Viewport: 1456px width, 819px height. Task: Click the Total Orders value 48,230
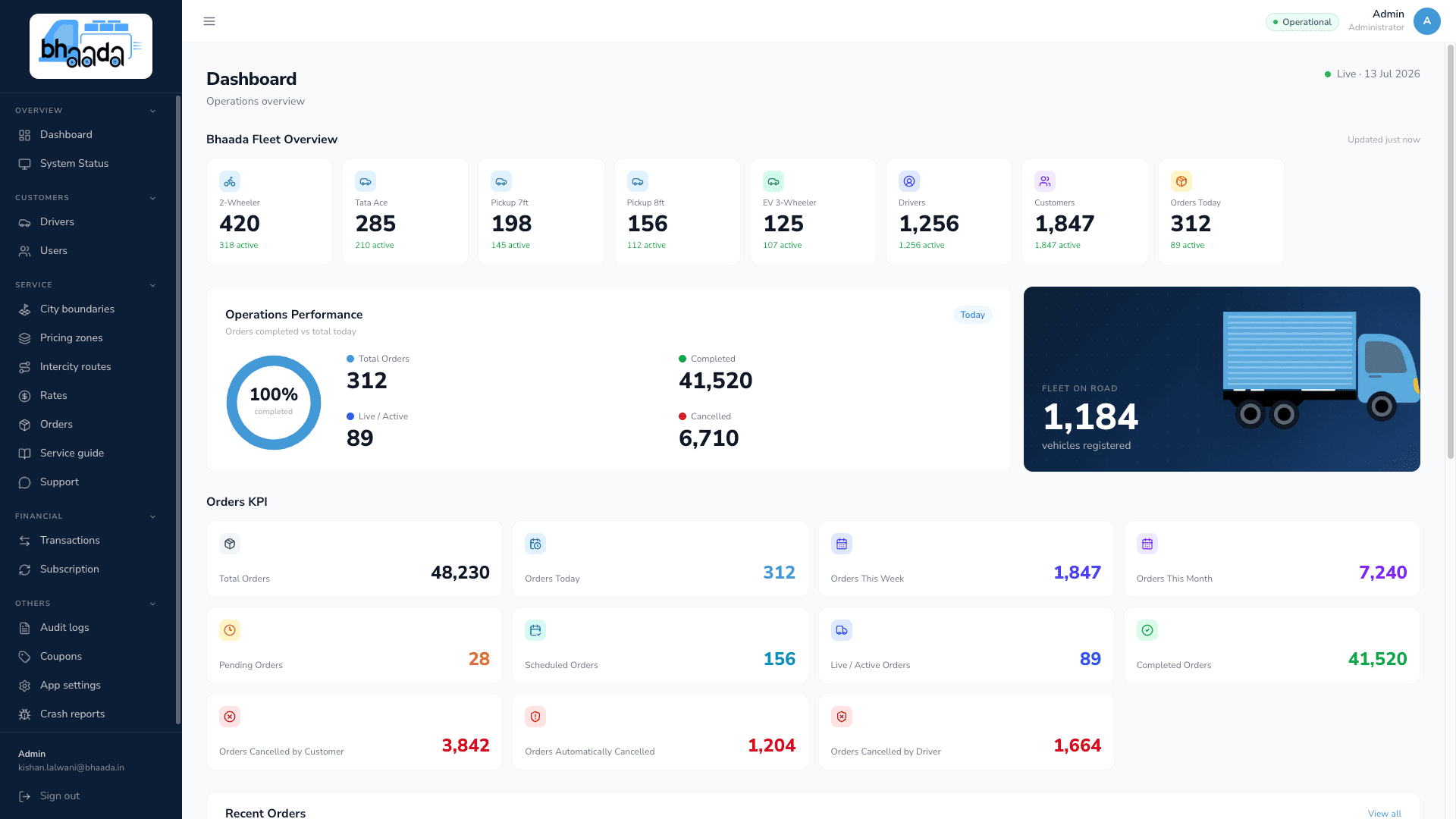click(460, 573)
